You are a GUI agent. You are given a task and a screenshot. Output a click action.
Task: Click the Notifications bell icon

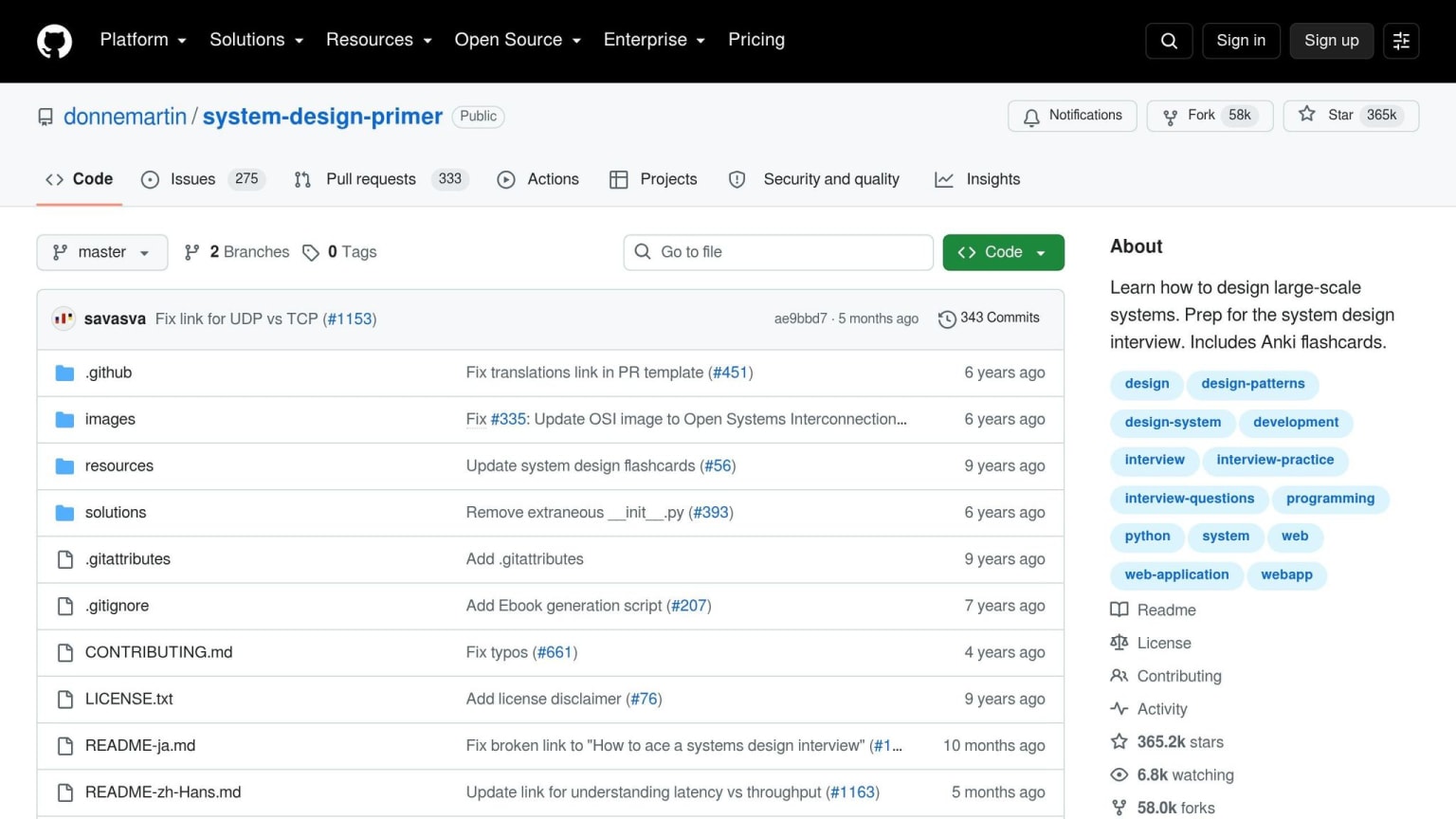tap(1031, 117)
